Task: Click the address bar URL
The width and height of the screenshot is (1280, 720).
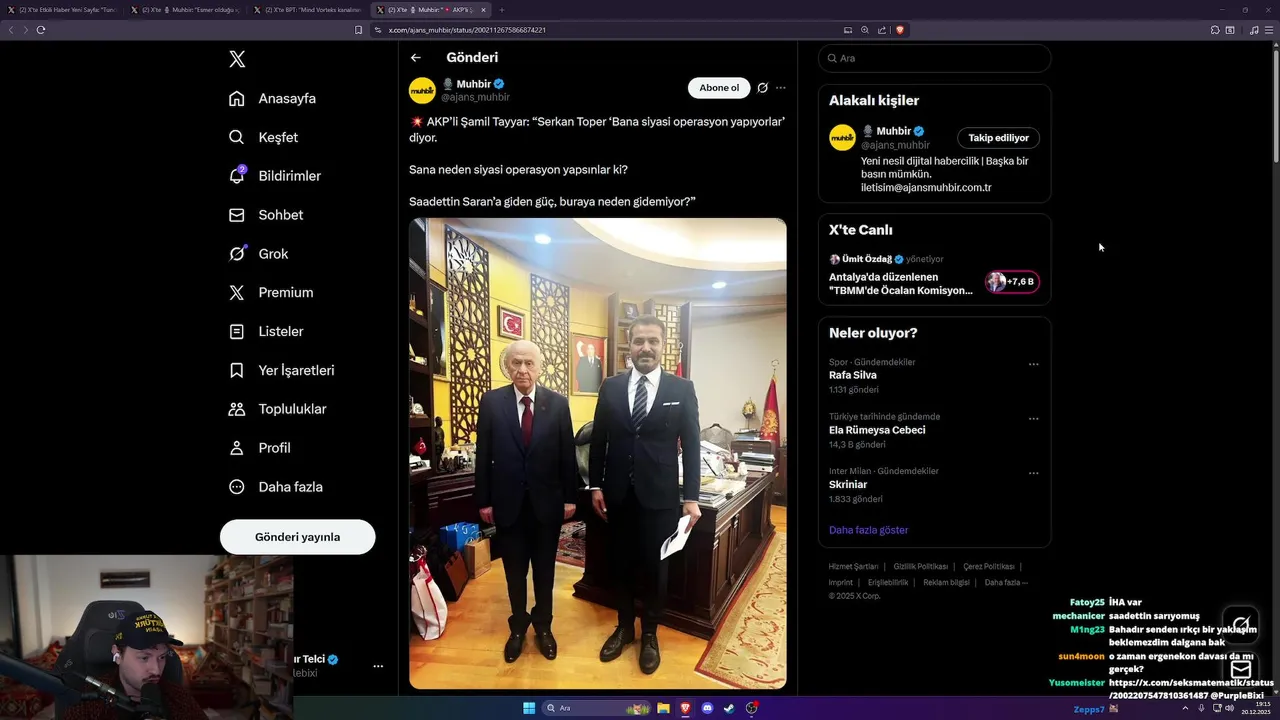Action: tap(467, 30)
